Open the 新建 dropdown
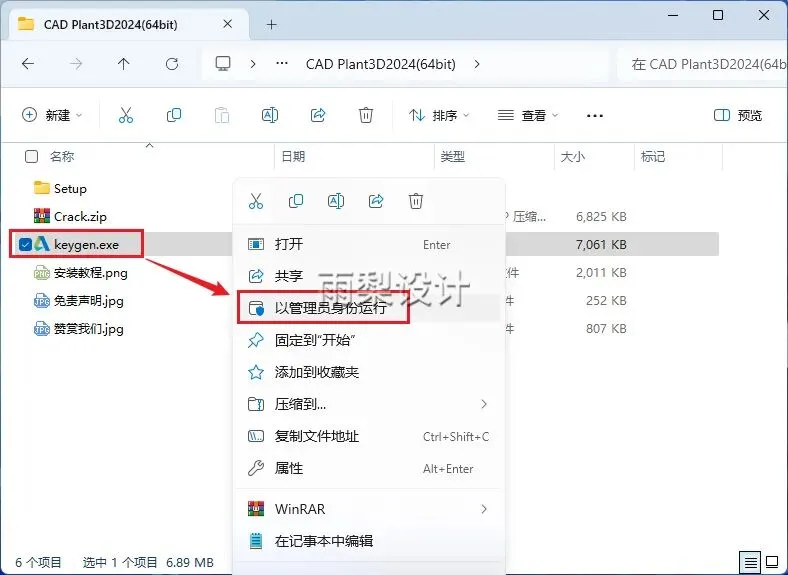Image resolution: width=788 pixels, height=575 pixels. click(x=52, y=116)
